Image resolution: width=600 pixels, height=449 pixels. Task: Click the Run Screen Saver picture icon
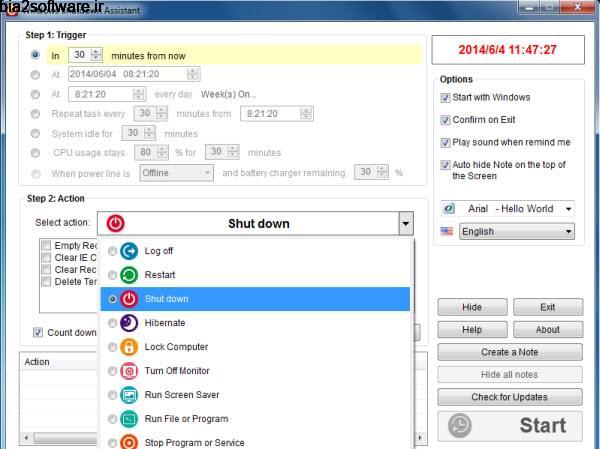(x=129, y=395)
